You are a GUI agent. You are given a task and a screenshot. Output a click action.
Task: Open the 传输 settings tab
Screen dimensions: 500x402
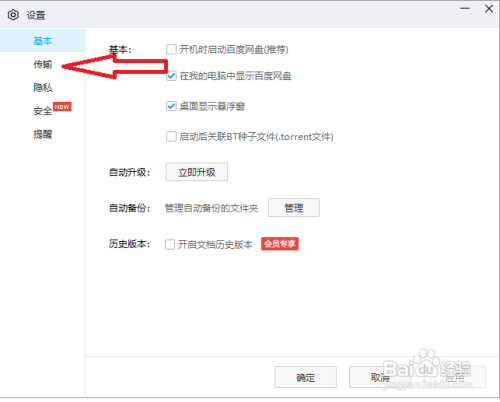(x=43, y=64)
